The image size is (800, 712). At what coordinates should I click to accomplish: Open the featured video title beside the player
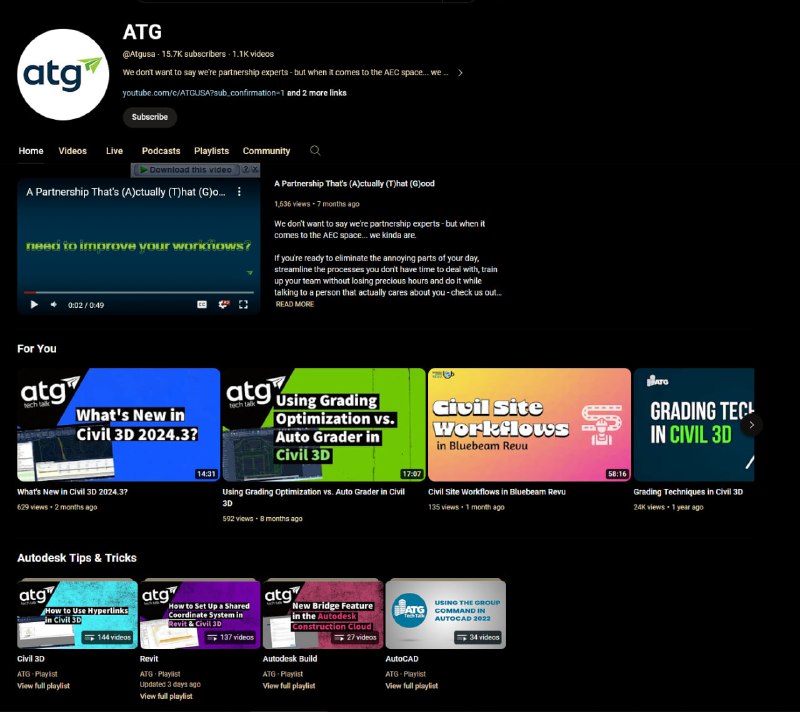tap(354, 184)
